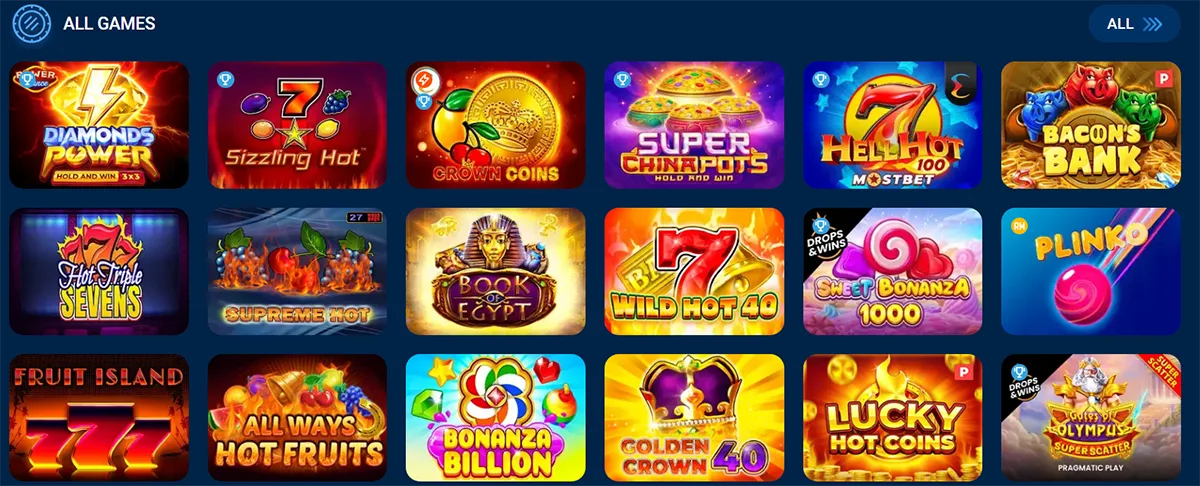Launch the Hell Hot 100 slot

893,125
